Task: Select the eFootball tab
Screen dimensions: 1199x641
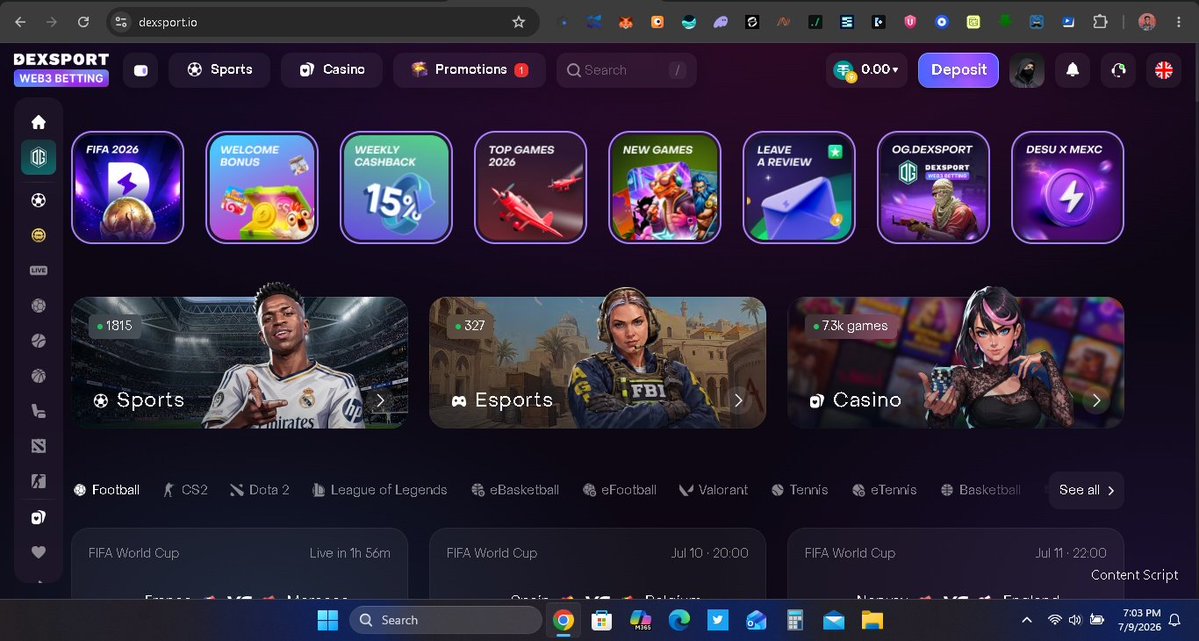Action: 619,490
